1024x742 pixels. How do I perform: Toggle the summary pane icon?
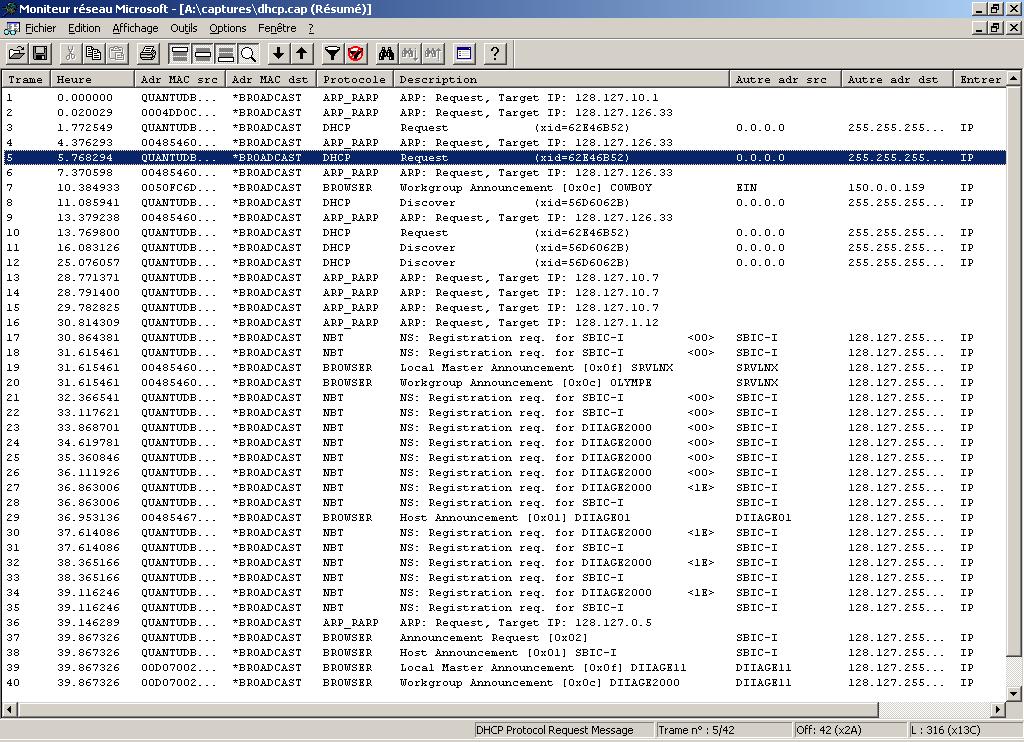tap(180, 54)
